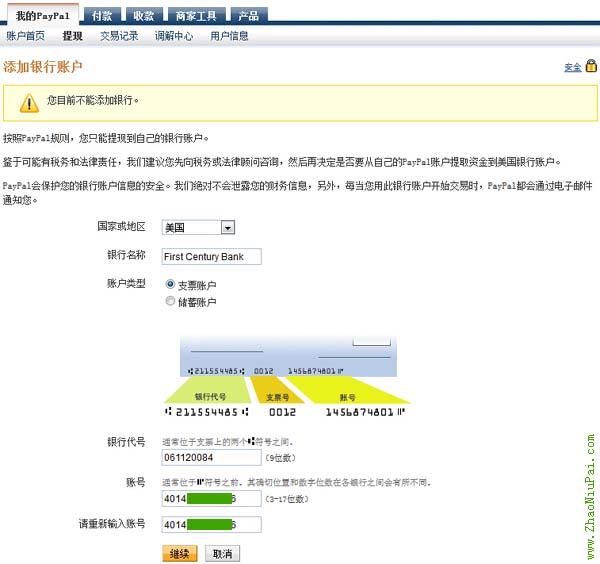Click the 安全 link

point(572,67)
